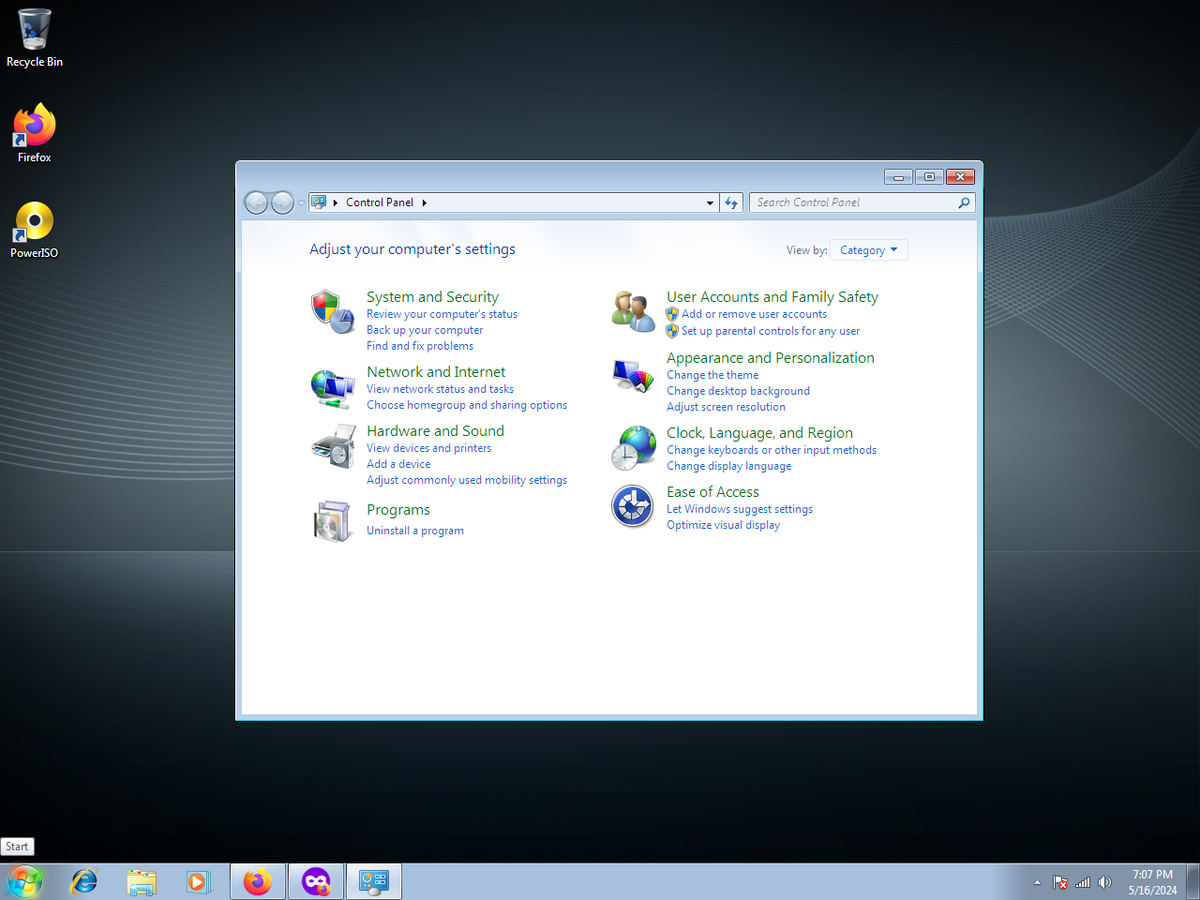Open Adjust screen resolution link
This screenshot has width=1200, height=900.
pos(726,407)
